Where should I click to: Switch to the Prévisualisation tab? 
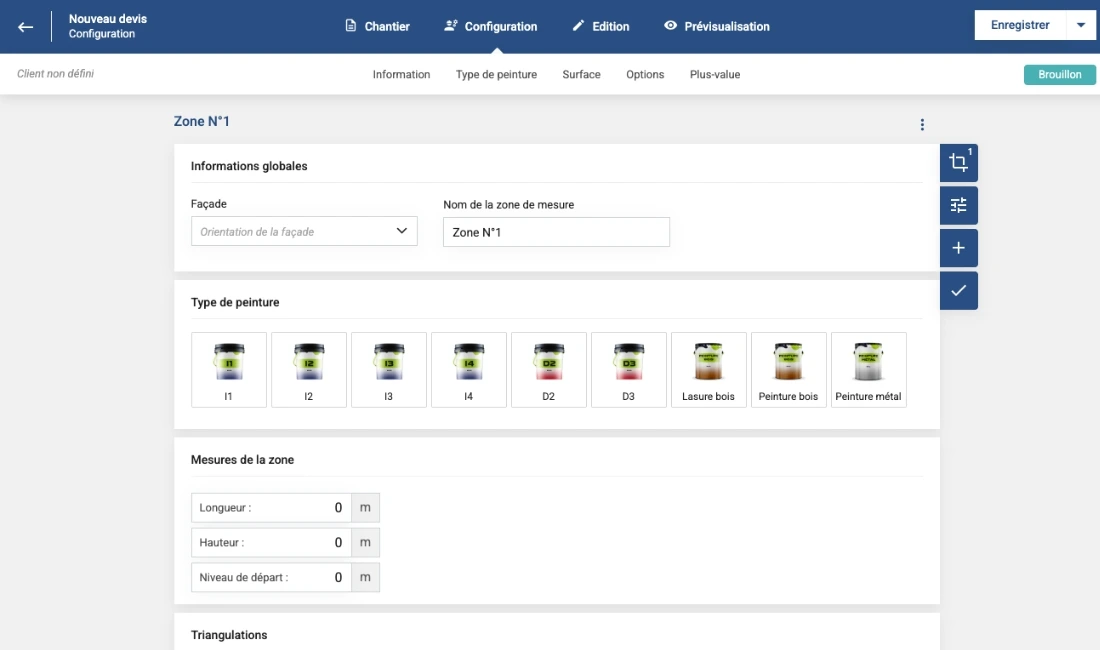(x=716, y=27)
